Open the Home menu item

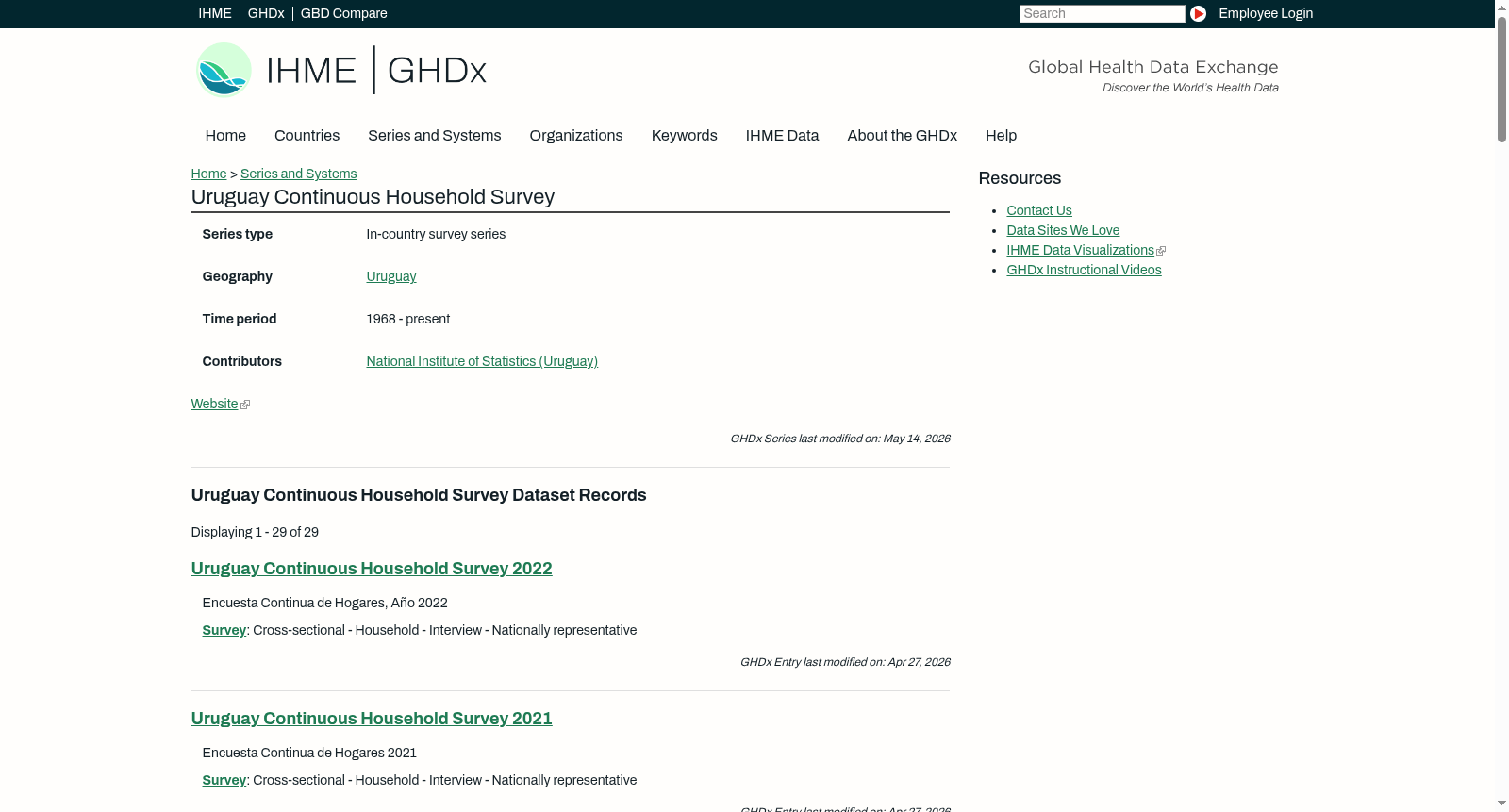click(225, 136)
